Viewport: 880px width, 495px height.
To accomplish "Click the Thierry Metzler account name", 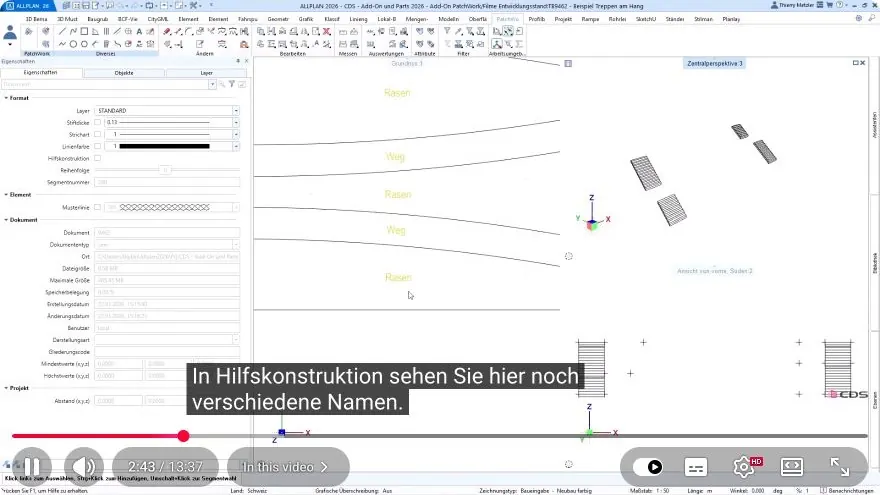I will coord(795,5).
